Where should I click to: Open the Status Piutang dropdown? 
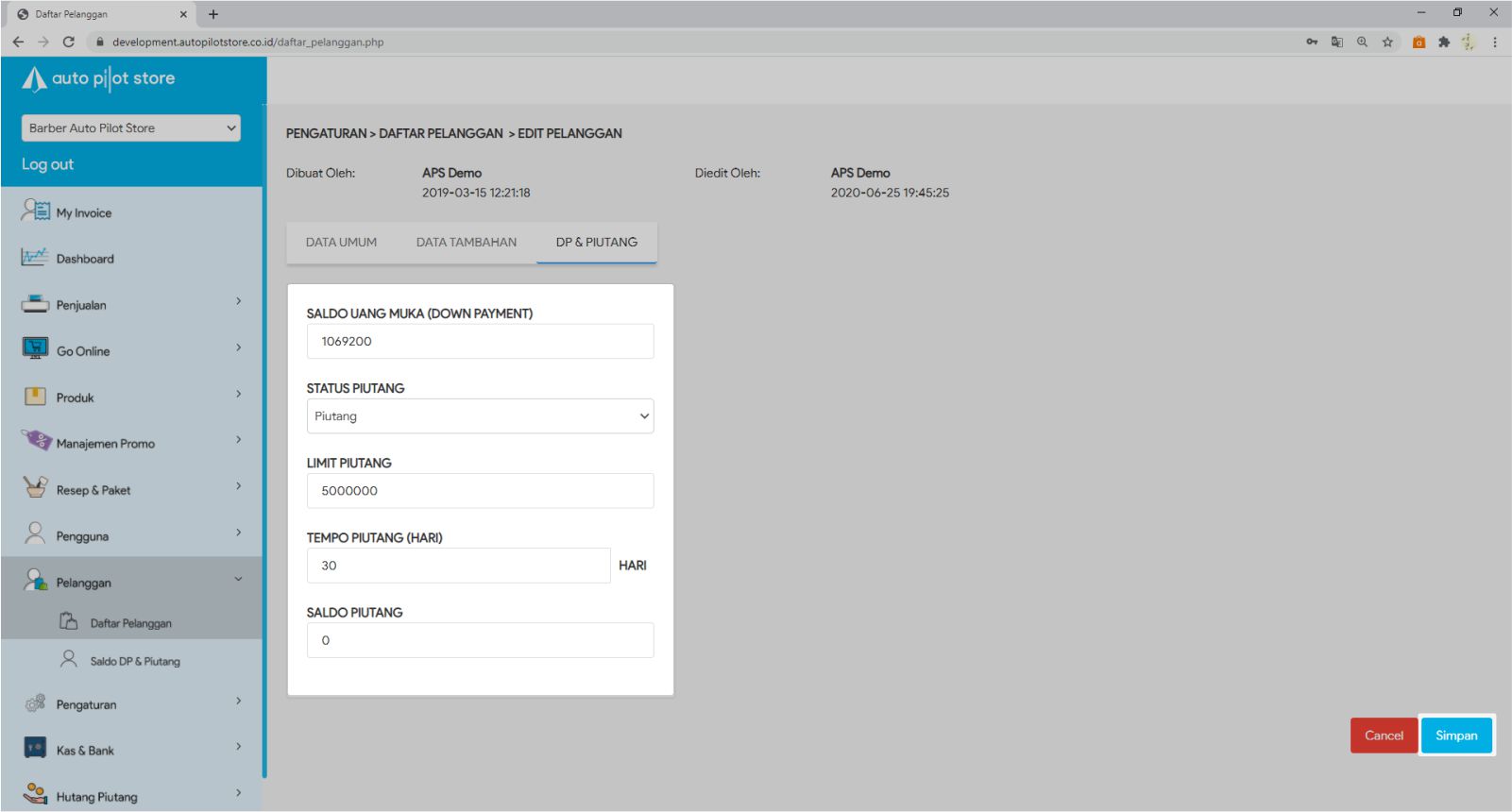pyautogui.click(x=480, y=416)
